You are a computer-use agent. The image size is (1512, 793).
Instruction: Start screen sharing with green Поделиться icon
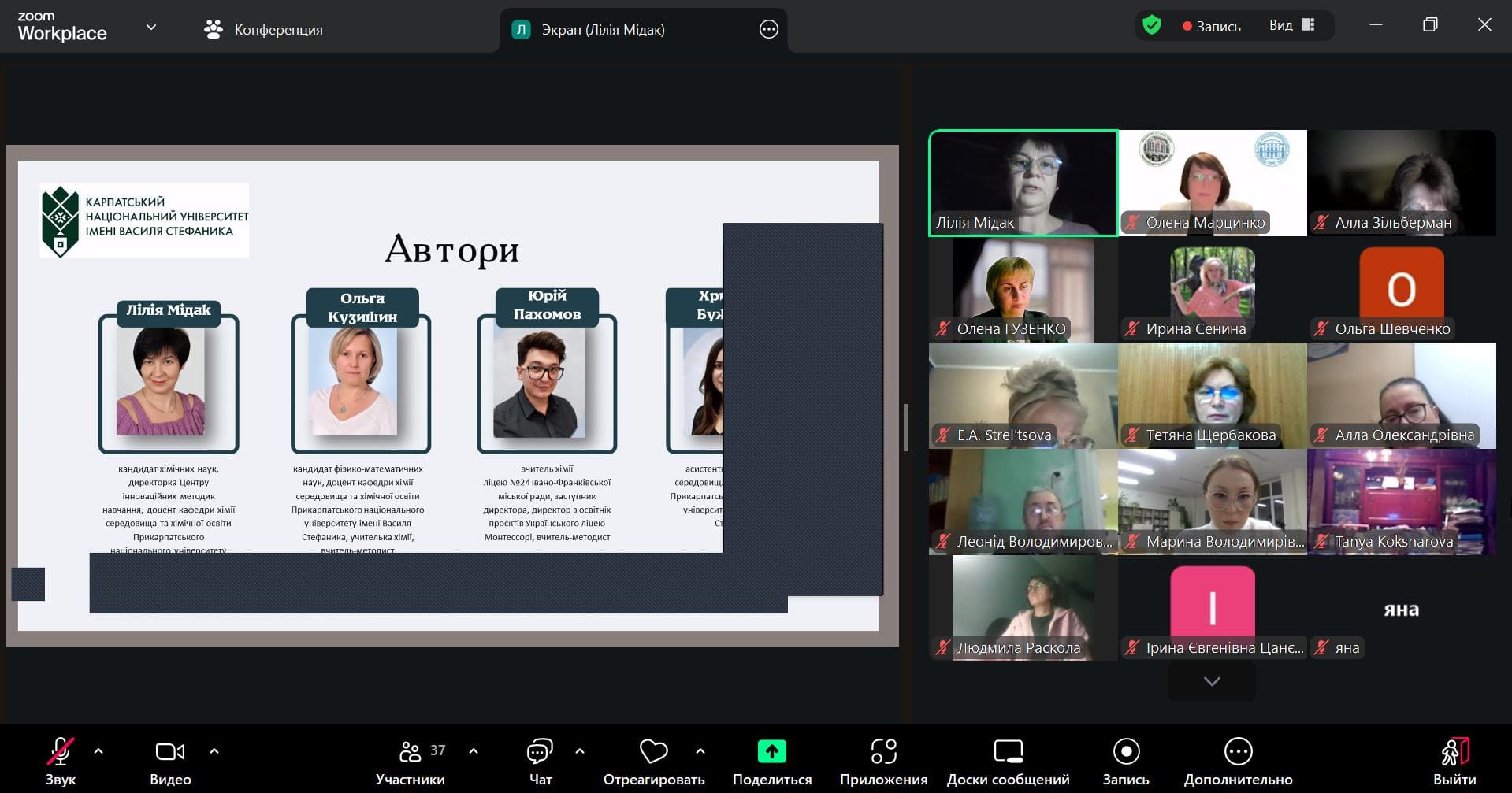[771, 752]
